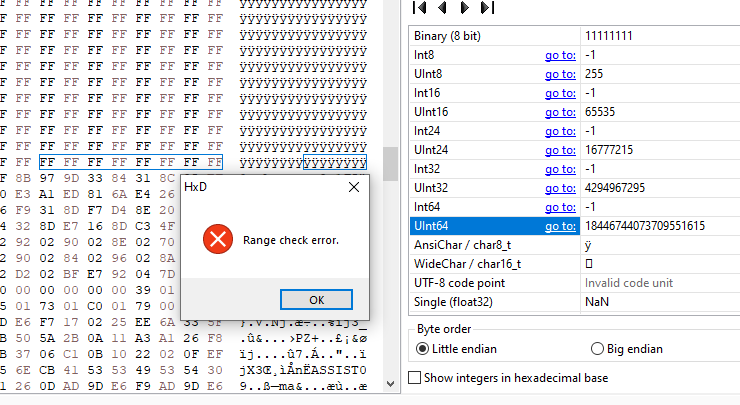This screenshot has height=405, width=740.
Task: Select the WideChar / char16_t row
Action: click(574, 264)
